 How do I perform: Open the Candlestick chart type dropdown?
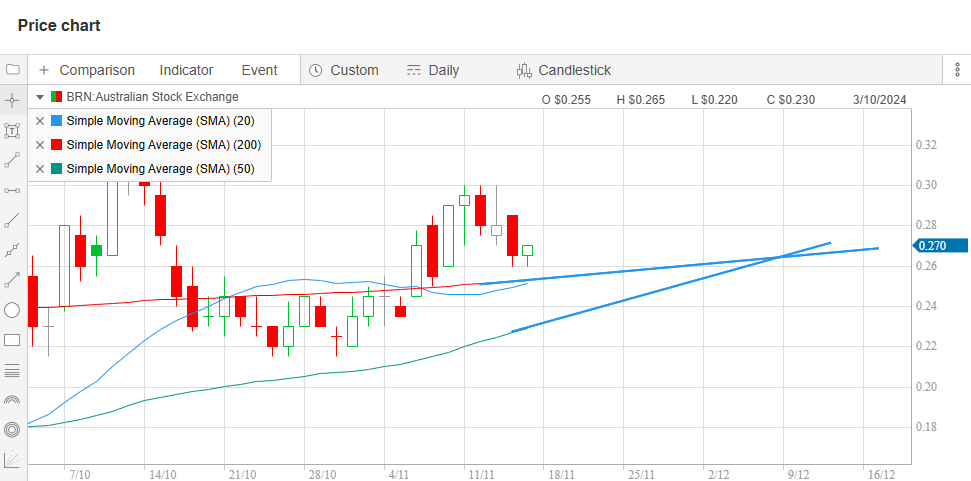tap(563, 70)
